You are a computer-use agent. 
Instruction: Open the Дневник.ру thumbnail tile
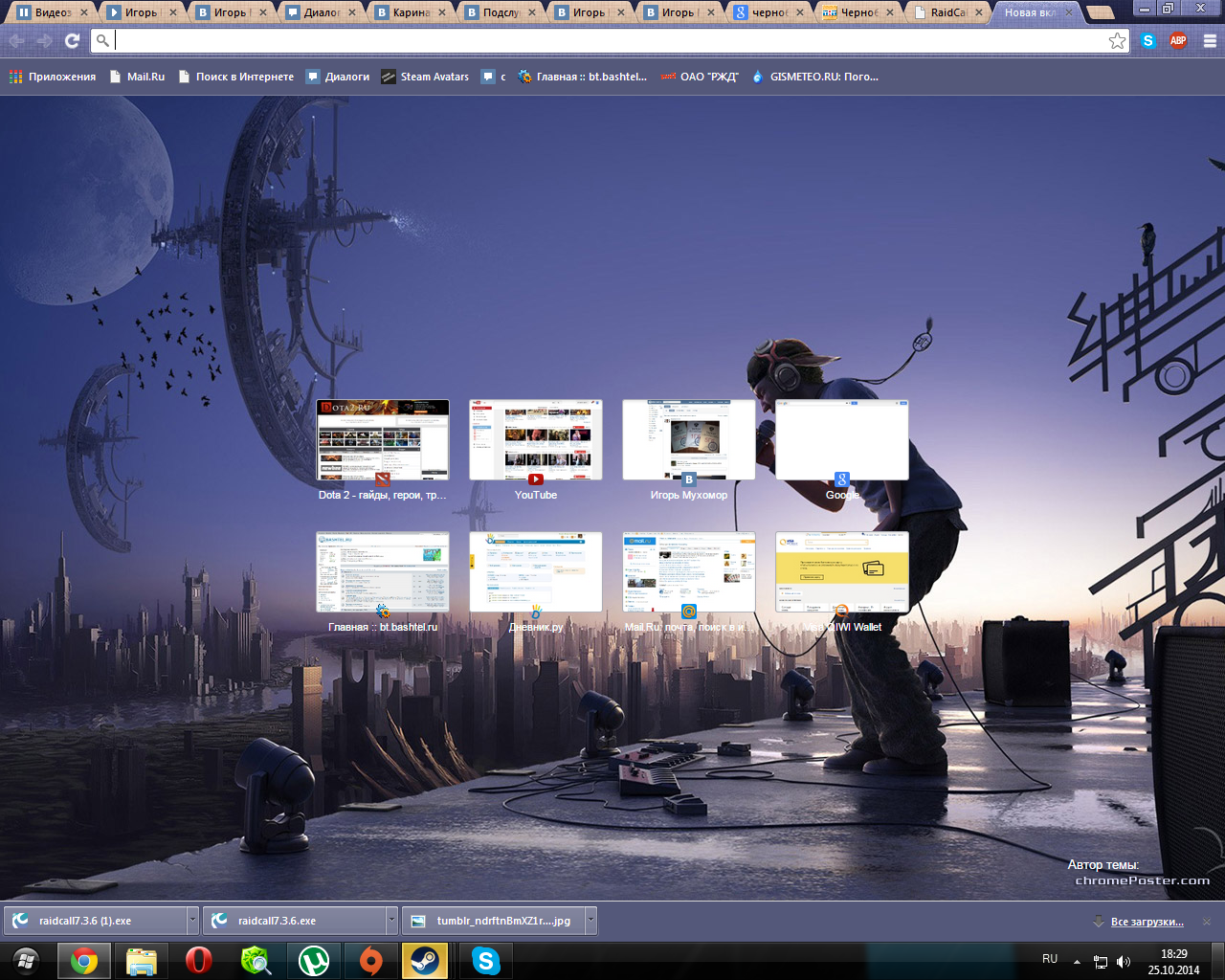(536, 572)
